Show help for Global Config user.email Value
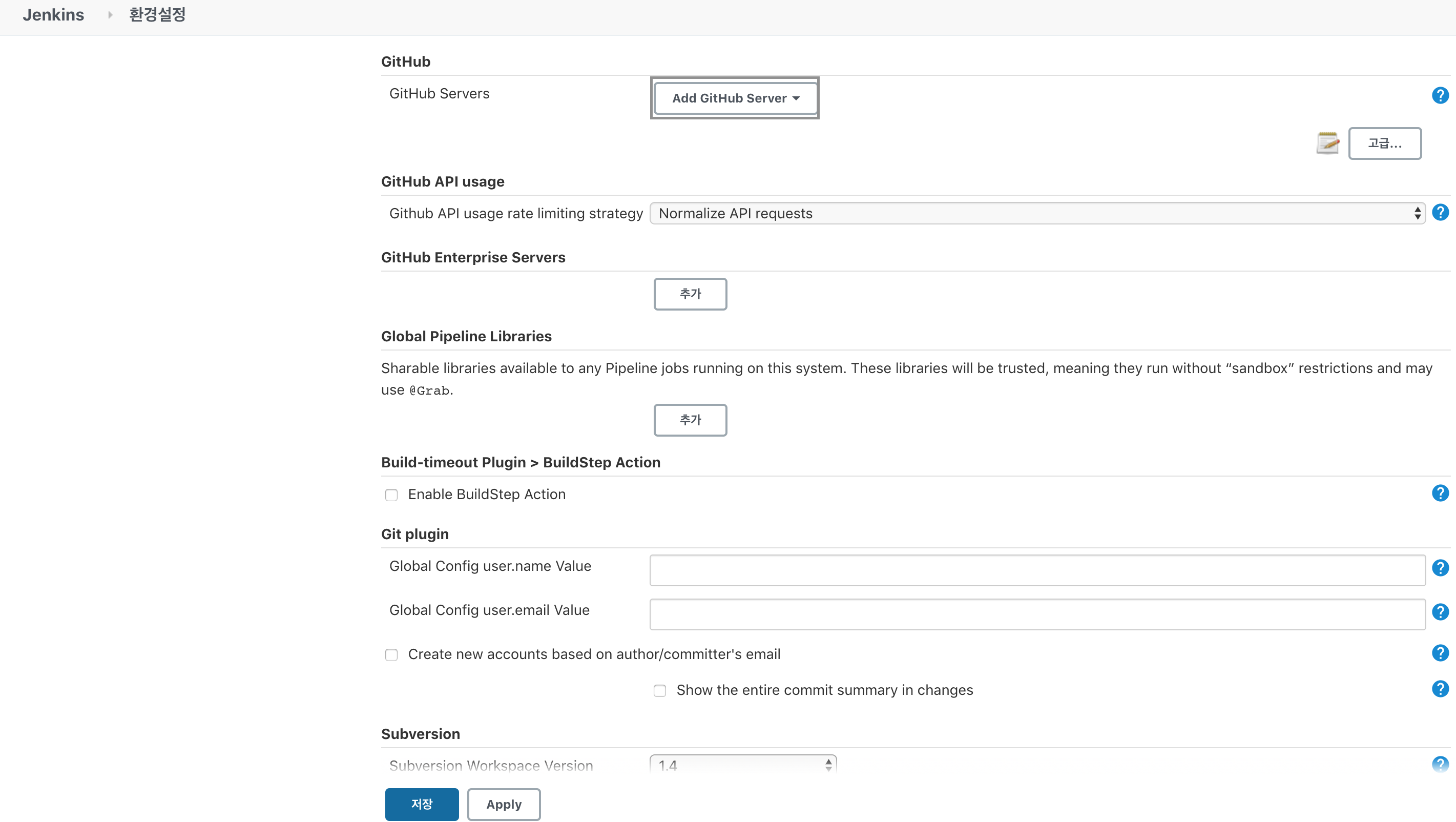The height and width of the screenshot is (822, 1456). pos(1440,612)
